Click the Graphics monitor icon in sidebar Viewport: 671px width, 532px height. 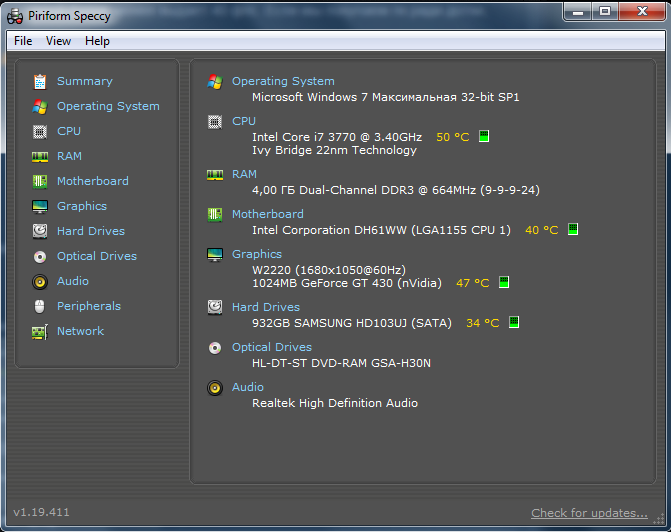pyautogui.click(x=40, y=206)
